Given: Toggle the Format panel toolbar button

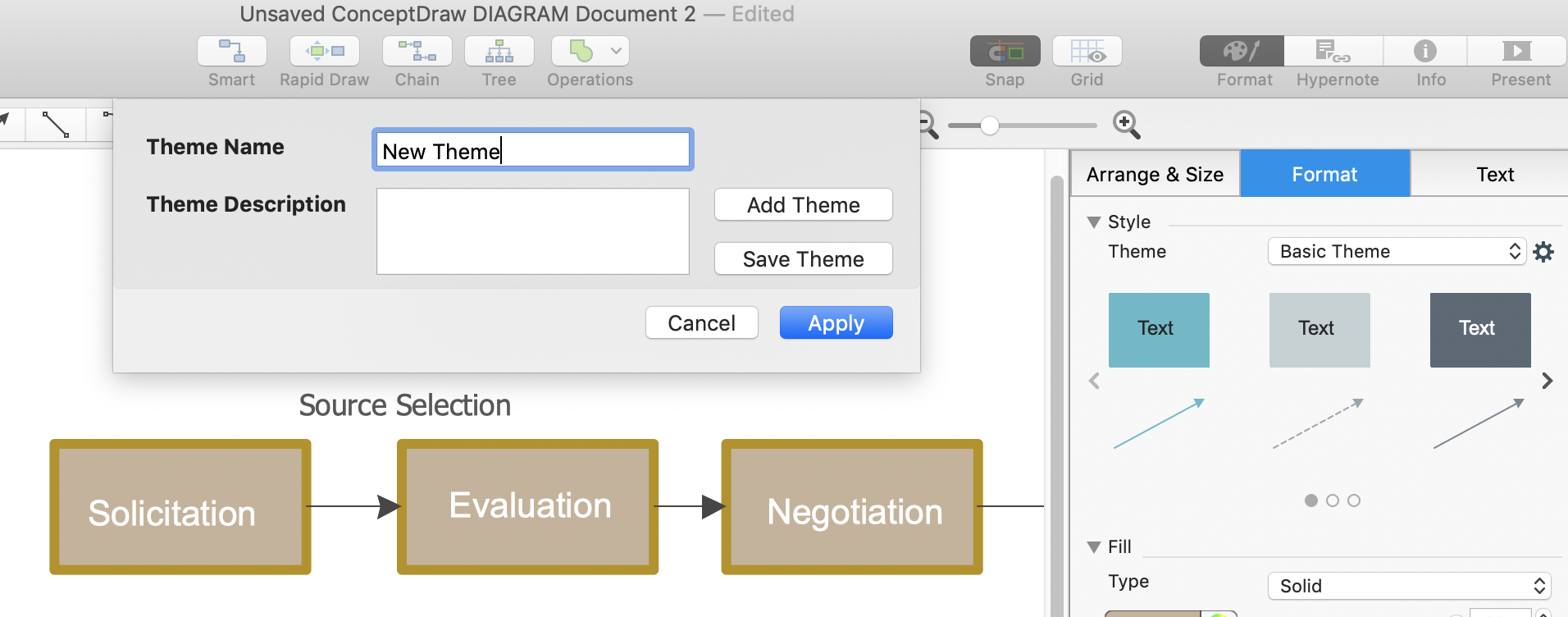Looking at the screenshot, I should pos(1242,52).
